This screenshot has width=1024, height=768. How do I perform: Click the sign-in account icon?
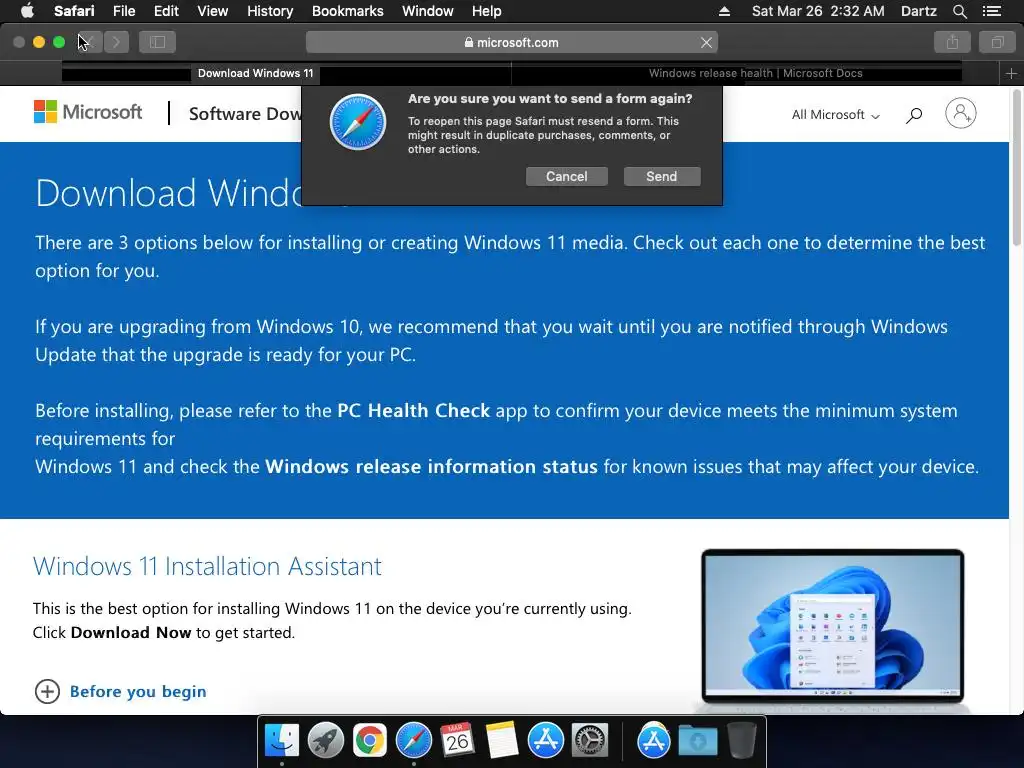[961, 114]
